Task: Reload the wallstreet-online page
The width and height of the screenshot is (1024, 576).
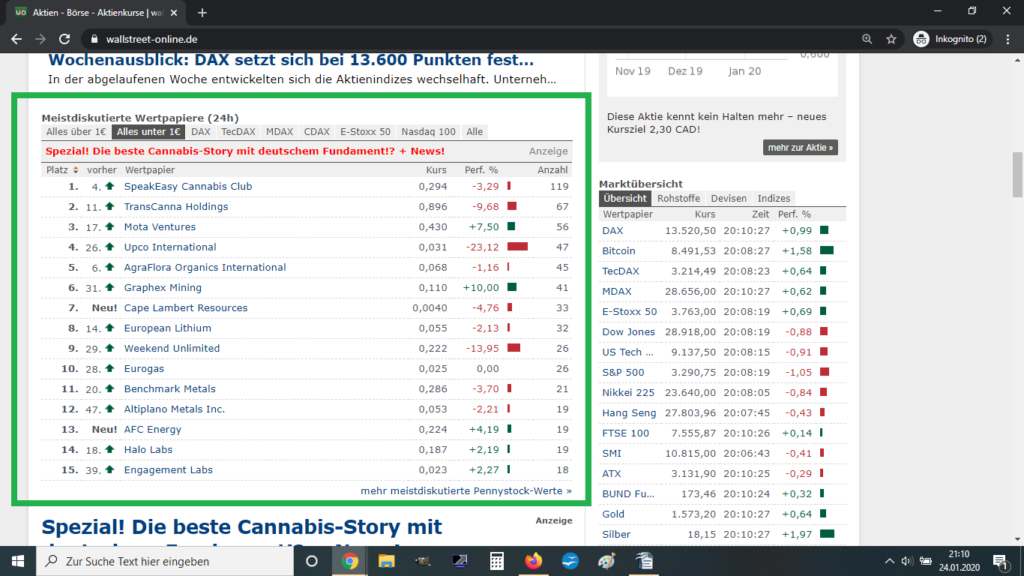Action: click(x=64, y=39)
